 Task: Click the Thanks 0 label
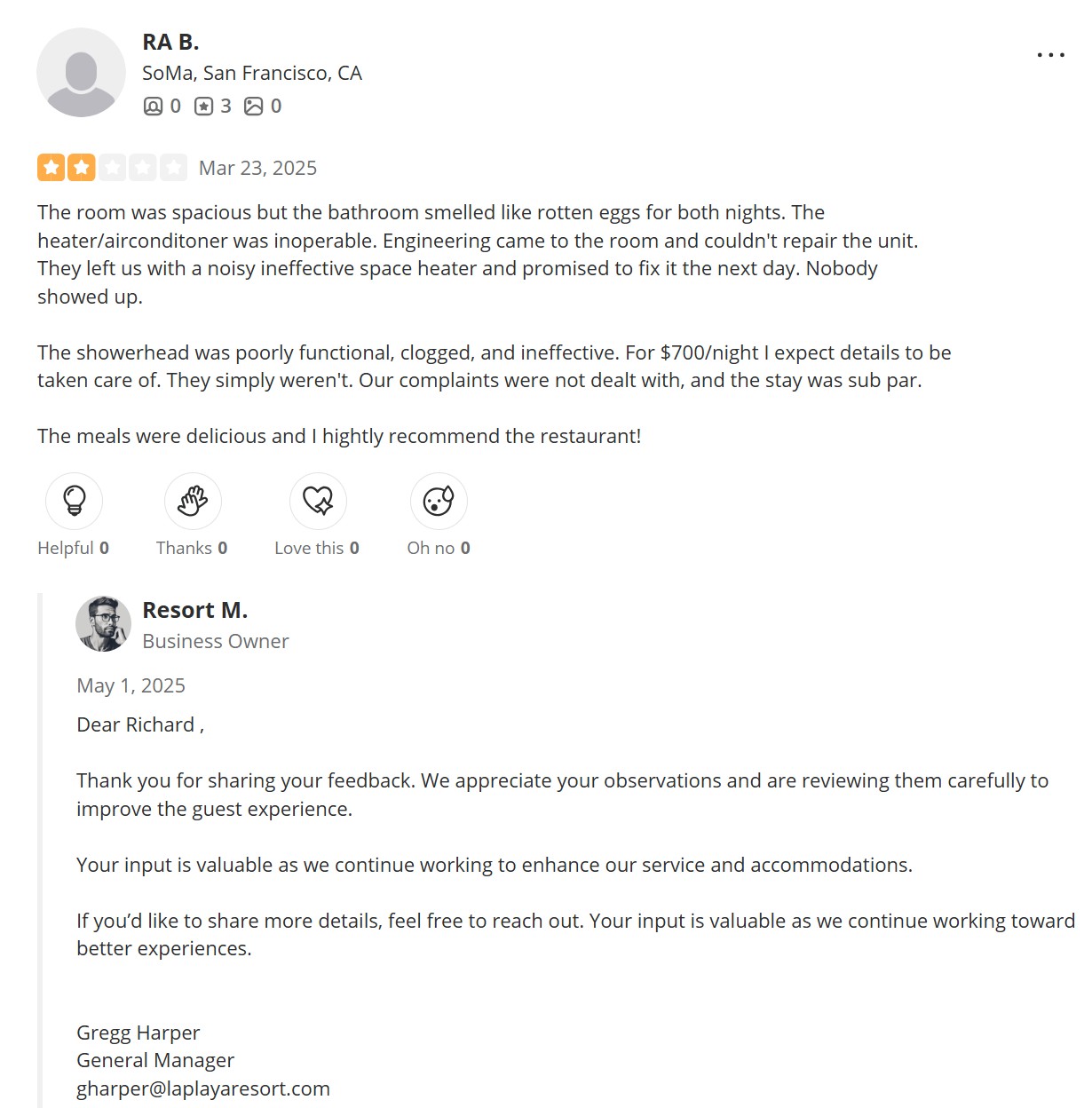tap(192, 548)
